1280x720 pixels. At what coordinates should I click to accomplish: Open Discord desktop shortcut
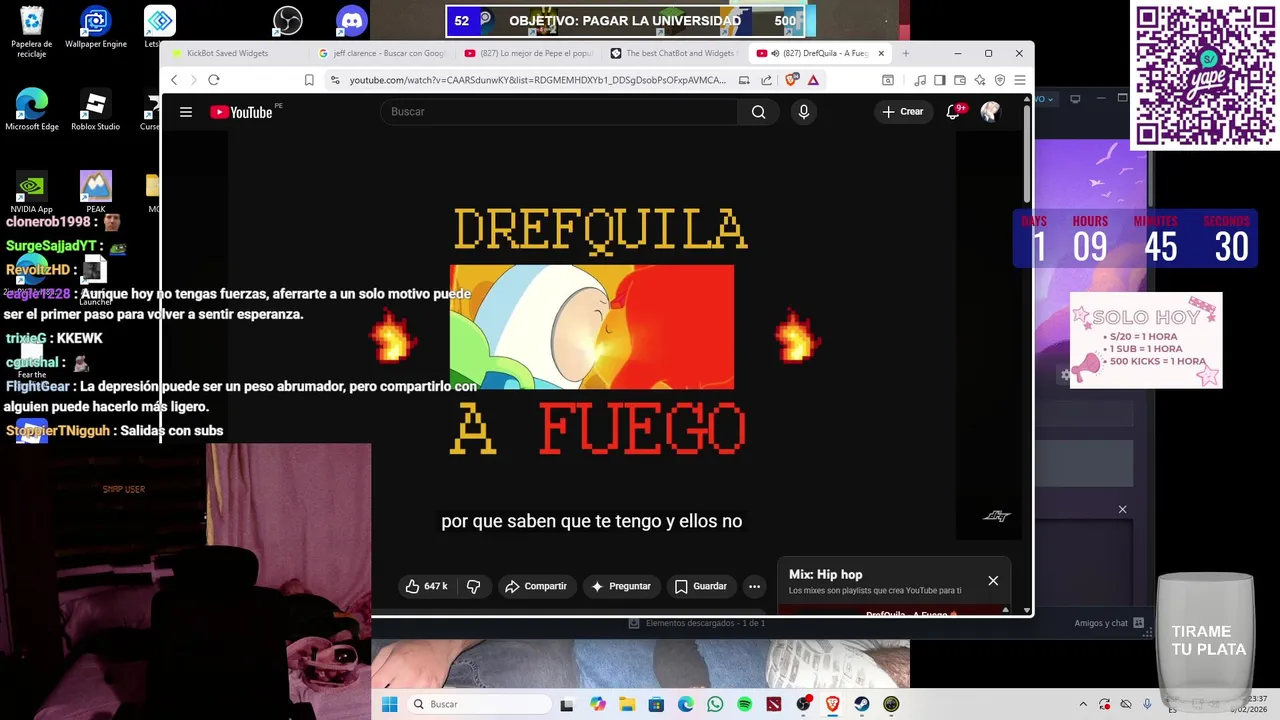point(352,20)
